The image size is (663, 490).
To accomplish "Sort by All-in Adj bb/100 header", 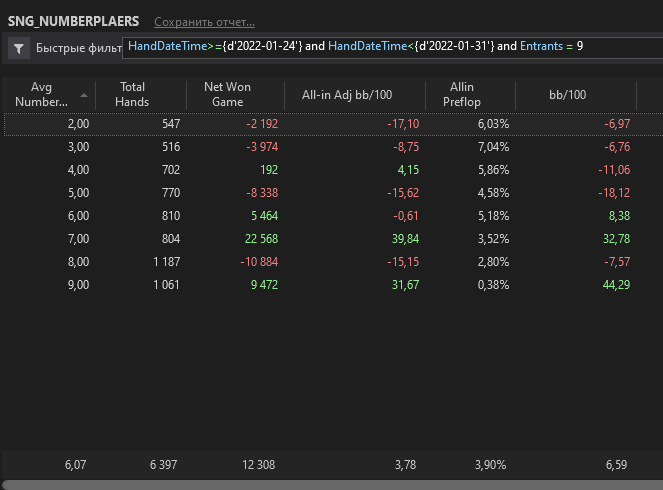I will 347,95.
